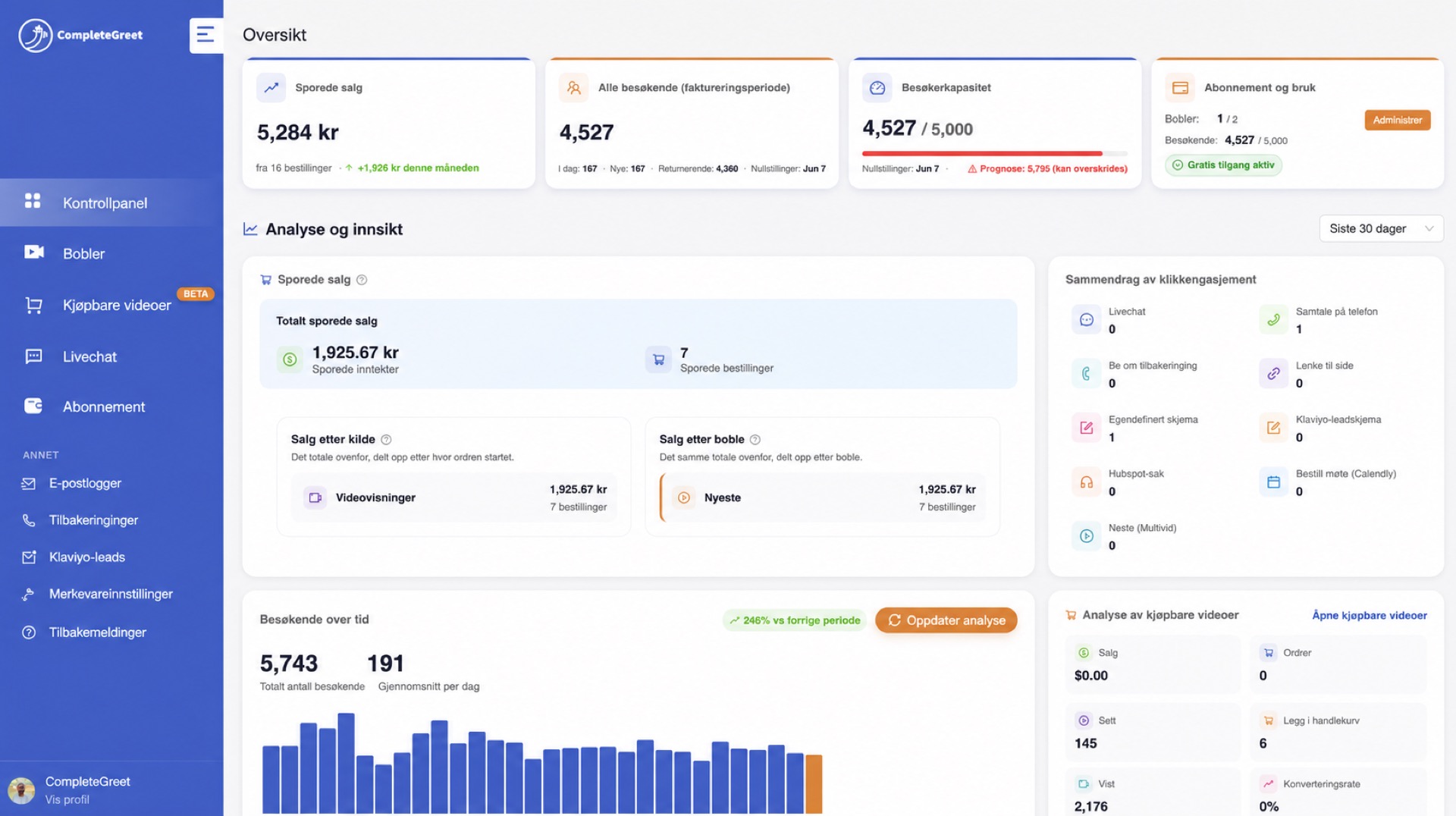1456x816 pixels.
Task: Click the '+1,926 kr denne måneden' text
Action: pyautogui.click(x=418, y=168)
